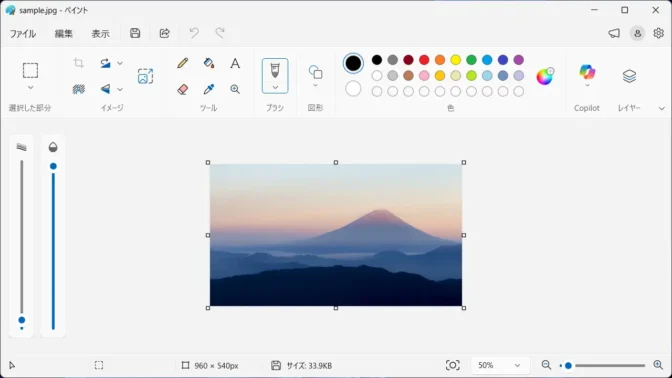Image resolution: width=672 pixels, height=378 pixels.
Task: Expand the selection tool options arrow
Action: click(30, 87)
